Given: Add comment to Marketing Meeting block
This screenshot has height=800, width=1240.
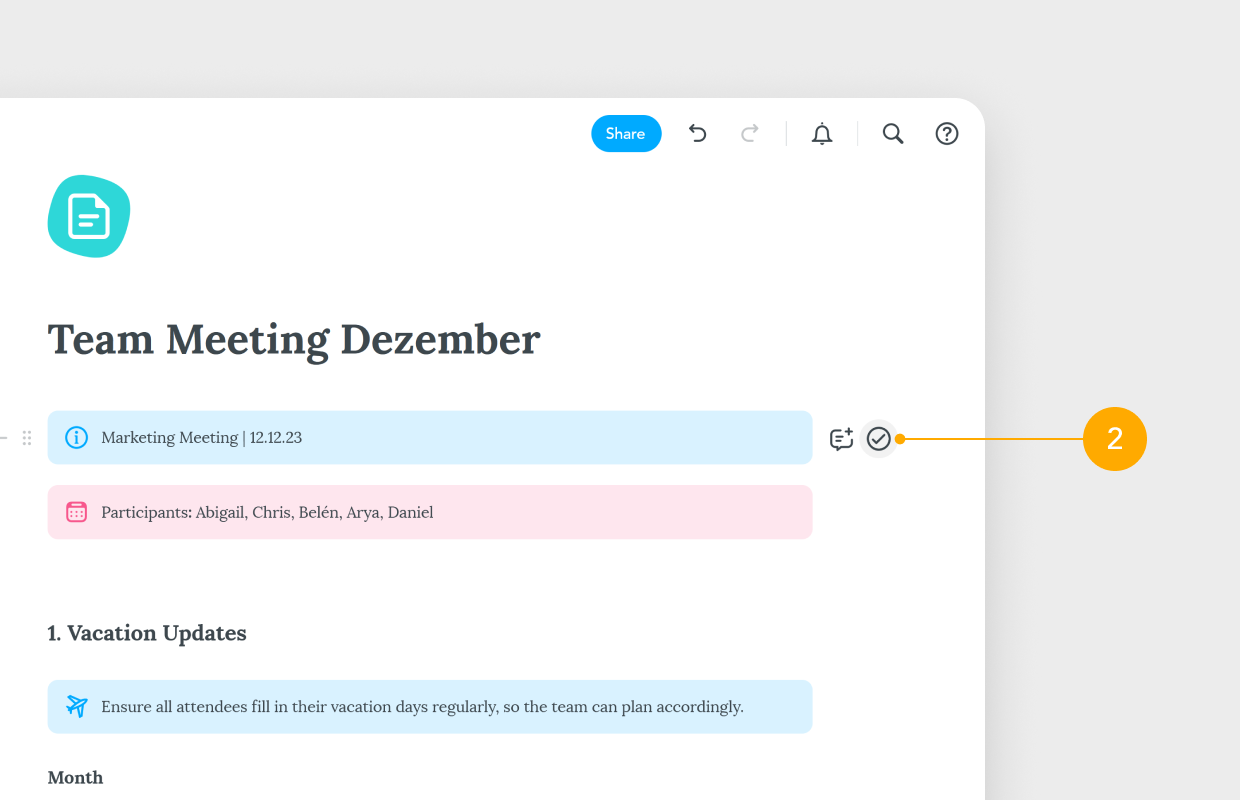Looking at the screenshot, I should point(842,439).
